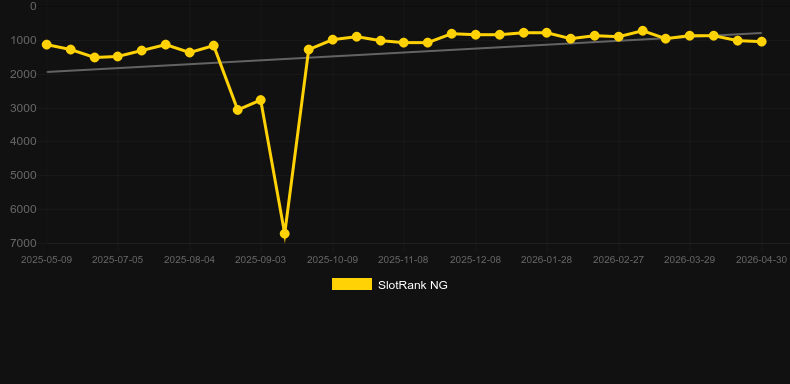The height and width of the screenshot is (384, 790).
Task: Click the x-axis label 2025-05-09
Action: [46, 260]
